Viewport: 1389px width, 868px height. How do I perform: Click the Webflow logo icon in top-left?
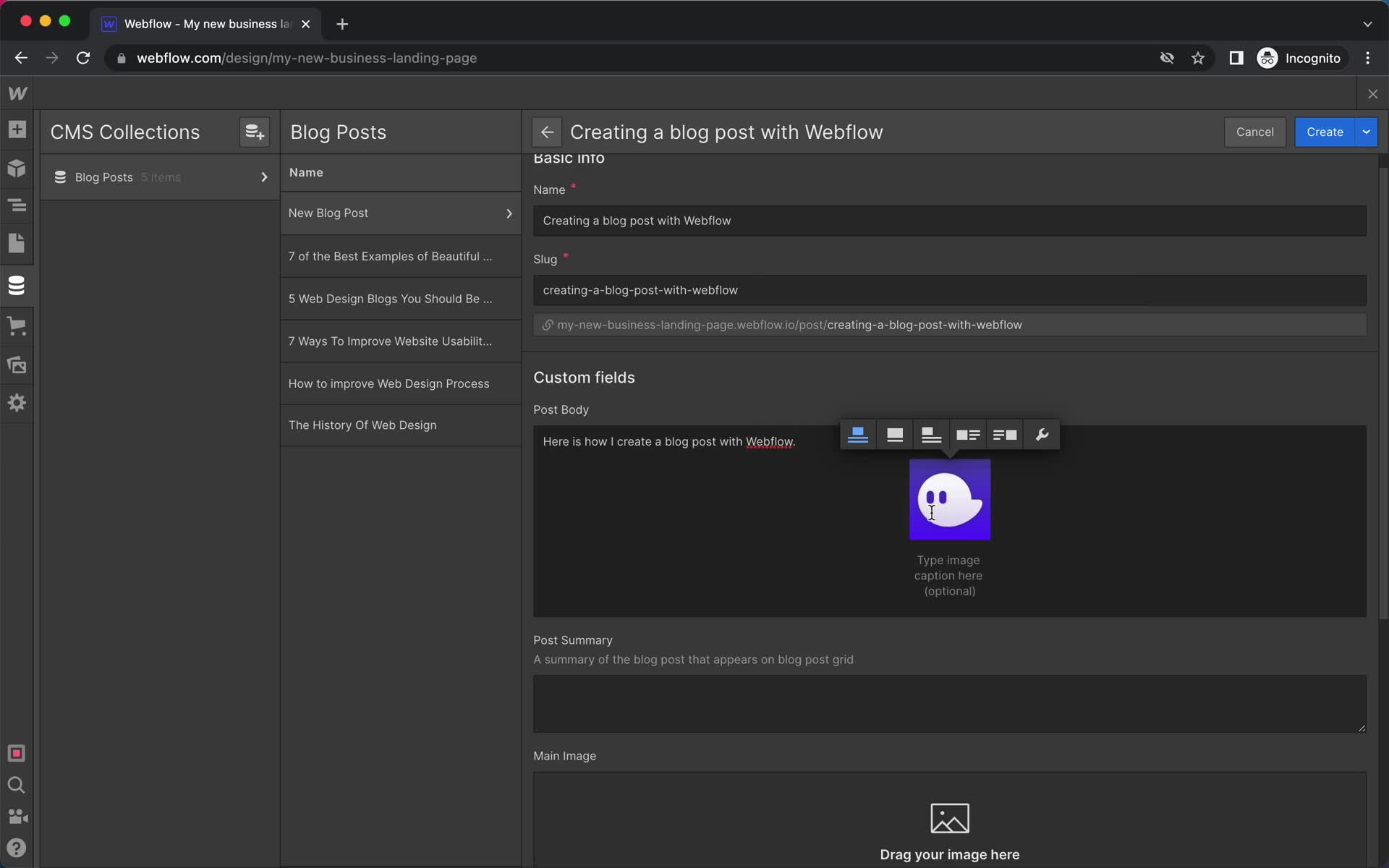pyautogui.click(x=16, y=93)
